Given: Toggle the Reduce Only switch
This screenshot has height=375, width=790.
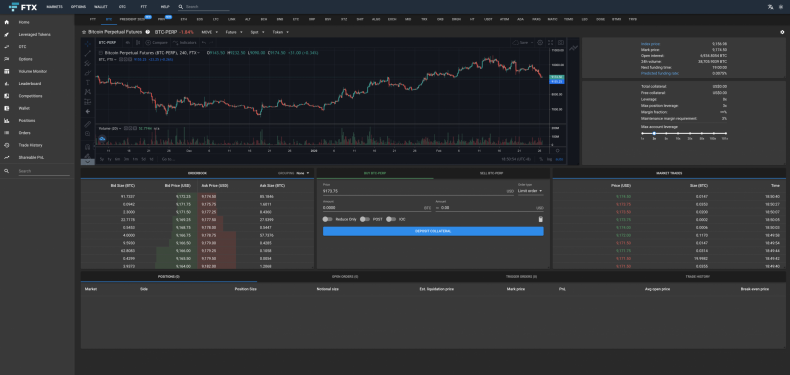Looking at the screenshot, I should click(x=327, y=219).
